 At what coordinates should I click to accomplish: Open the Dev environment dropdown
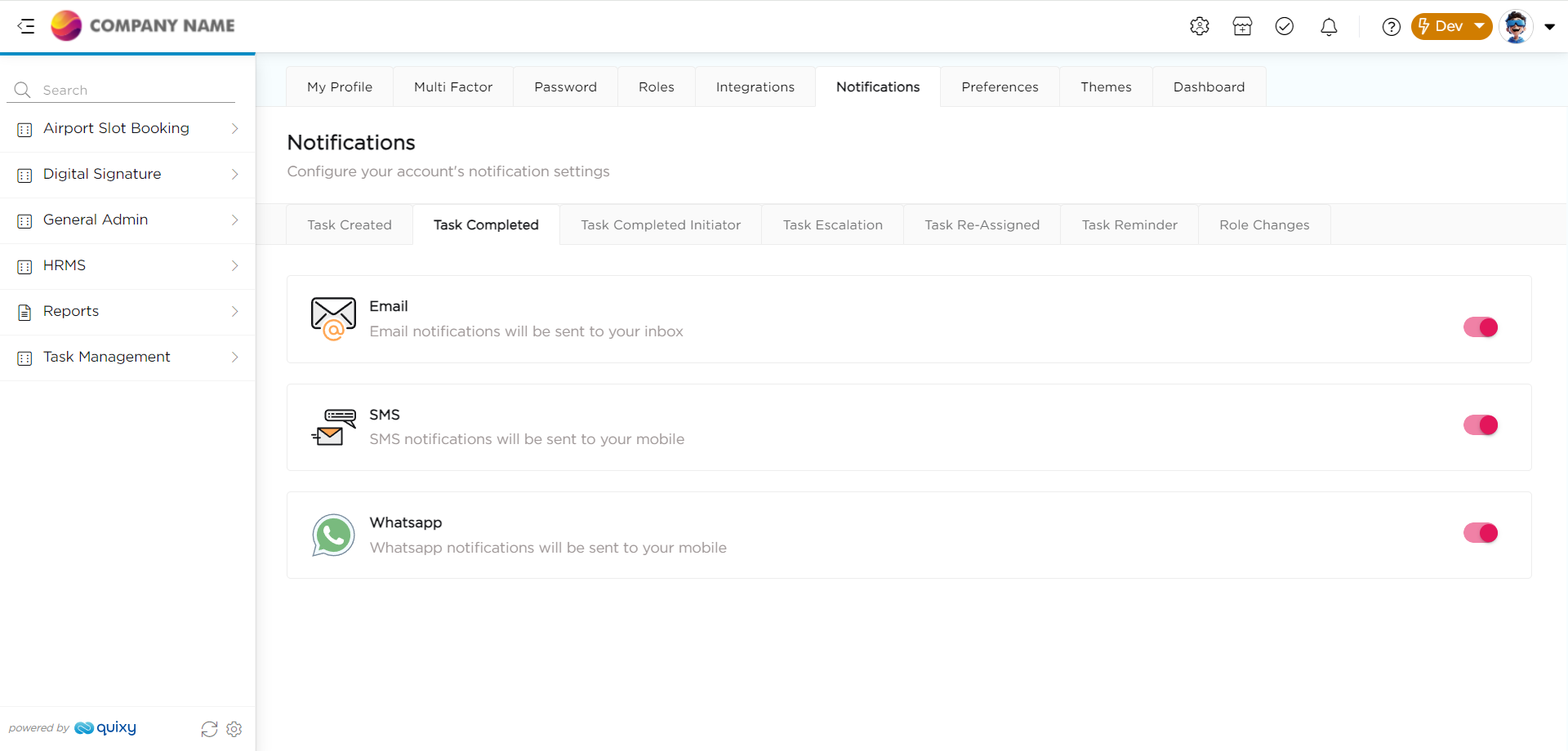click(1451, 26)
